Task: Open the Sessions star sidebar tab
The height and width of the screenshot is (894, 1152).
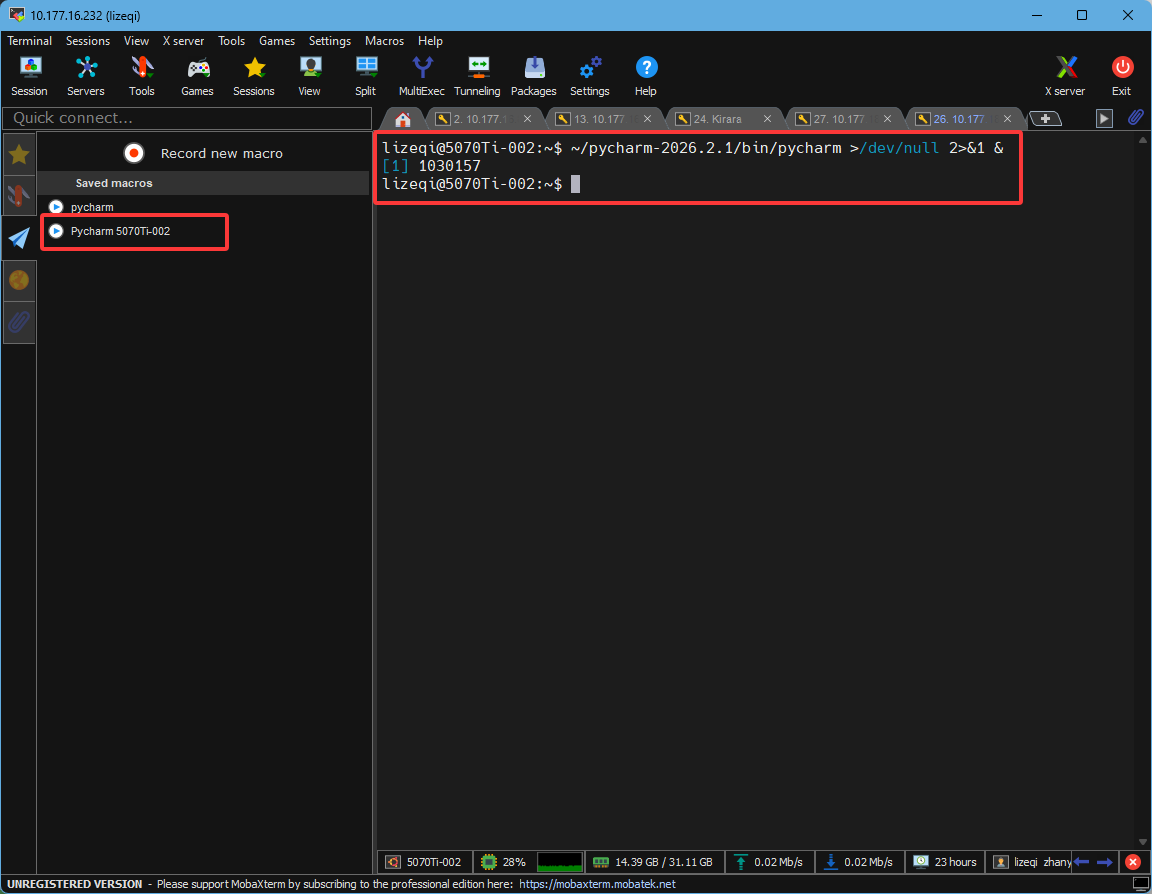Action: click(19, 154)
